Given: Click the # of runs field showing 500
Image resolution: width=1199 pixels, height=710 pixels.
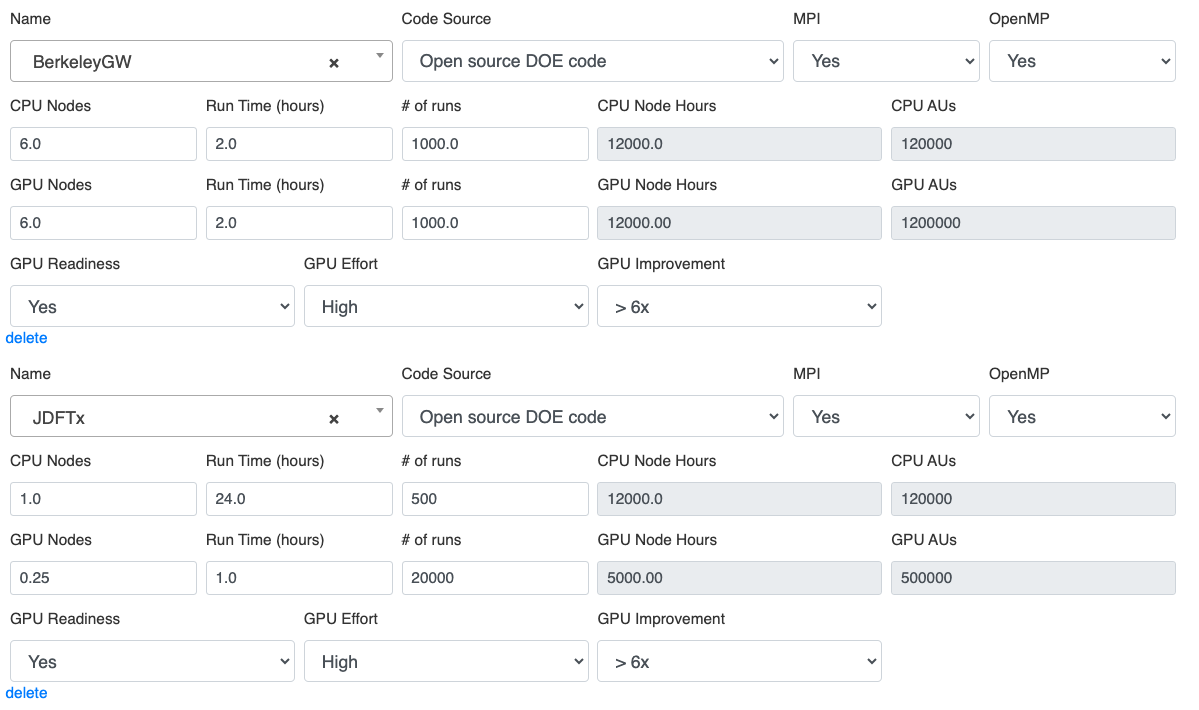Looking at the screenshot, I should coord(495,499).
